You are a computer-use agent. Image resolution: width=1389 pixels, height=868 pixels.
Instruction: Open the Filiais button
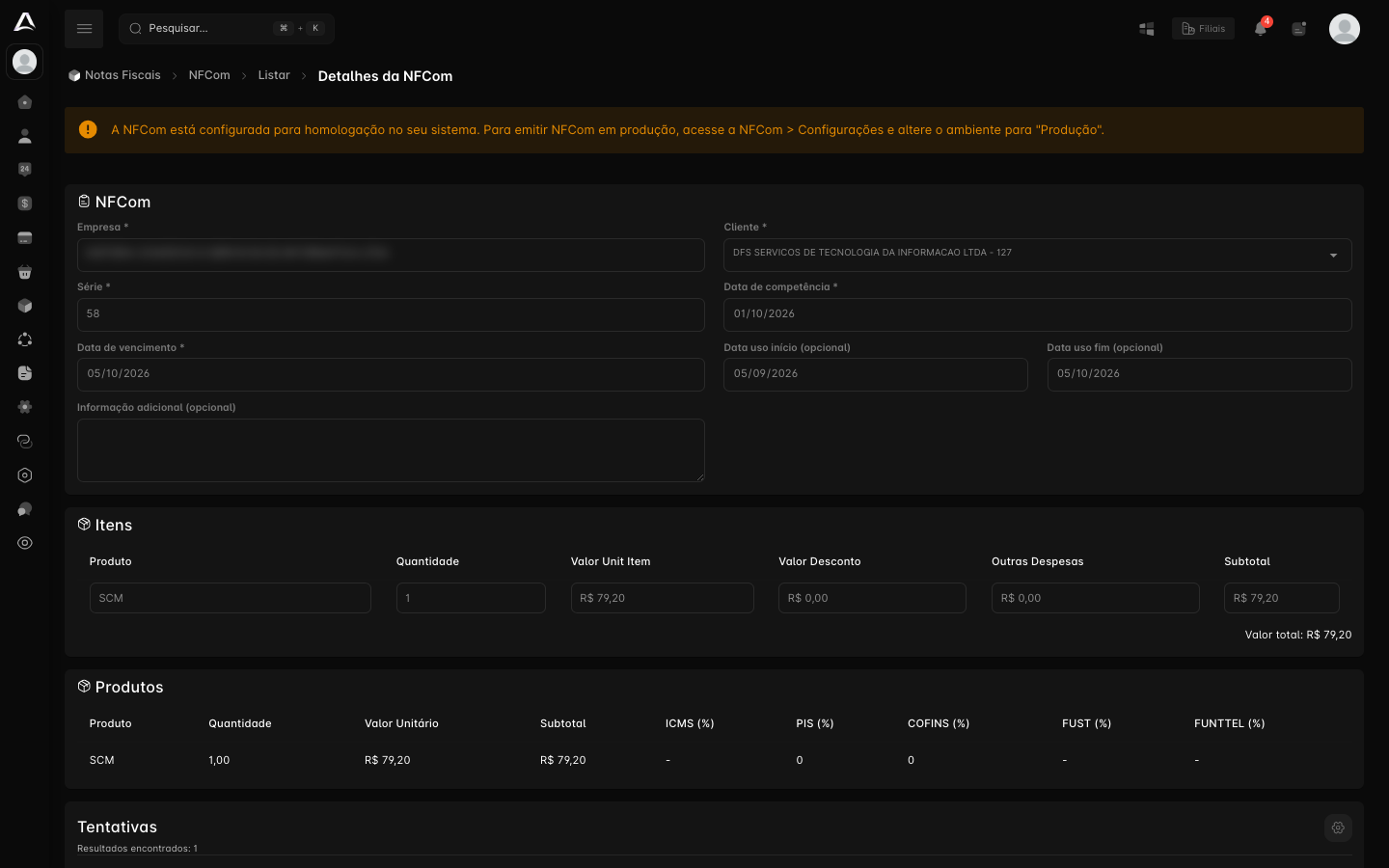pyautogui.click(x=1203, y=29)
